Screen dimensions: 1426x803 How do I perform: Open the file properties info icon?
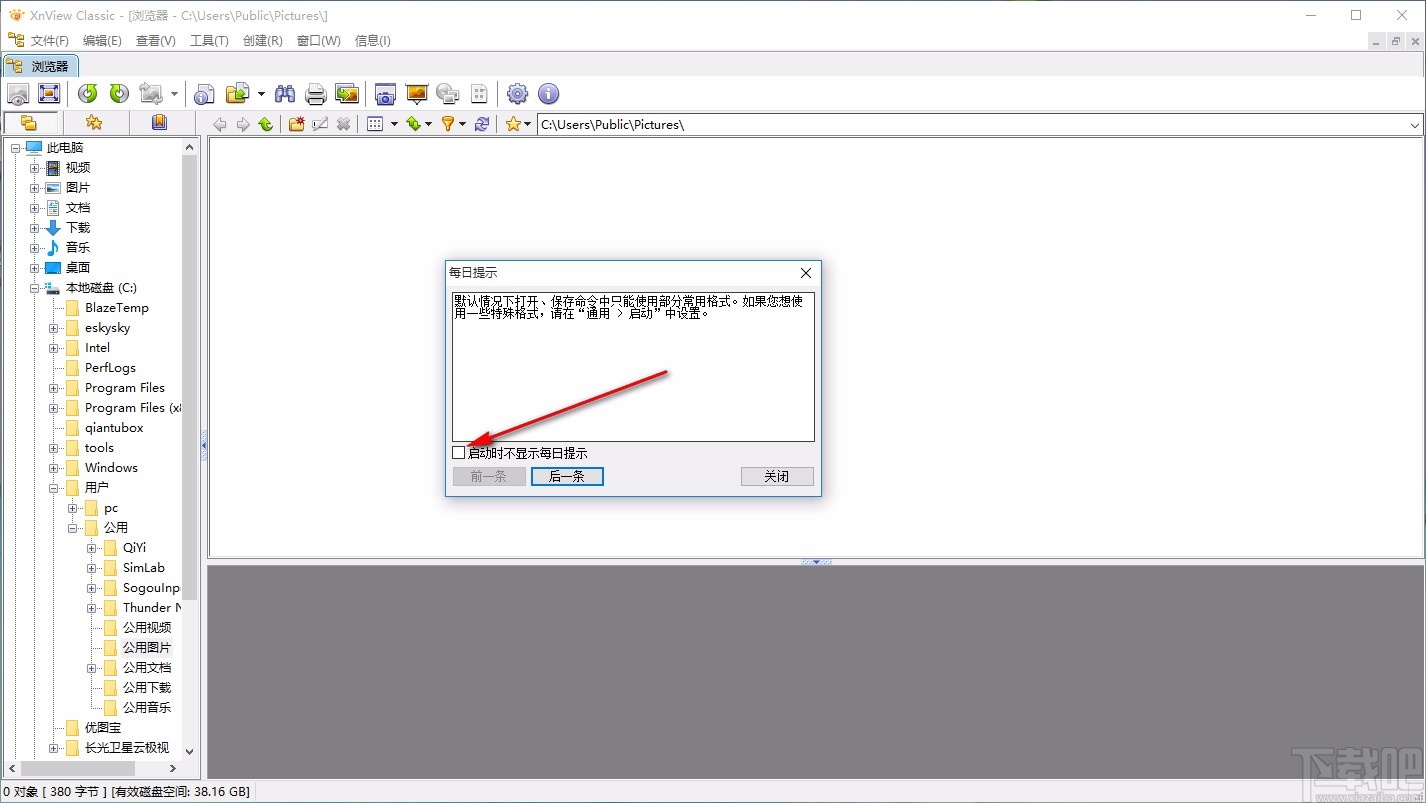coord(204,94)
